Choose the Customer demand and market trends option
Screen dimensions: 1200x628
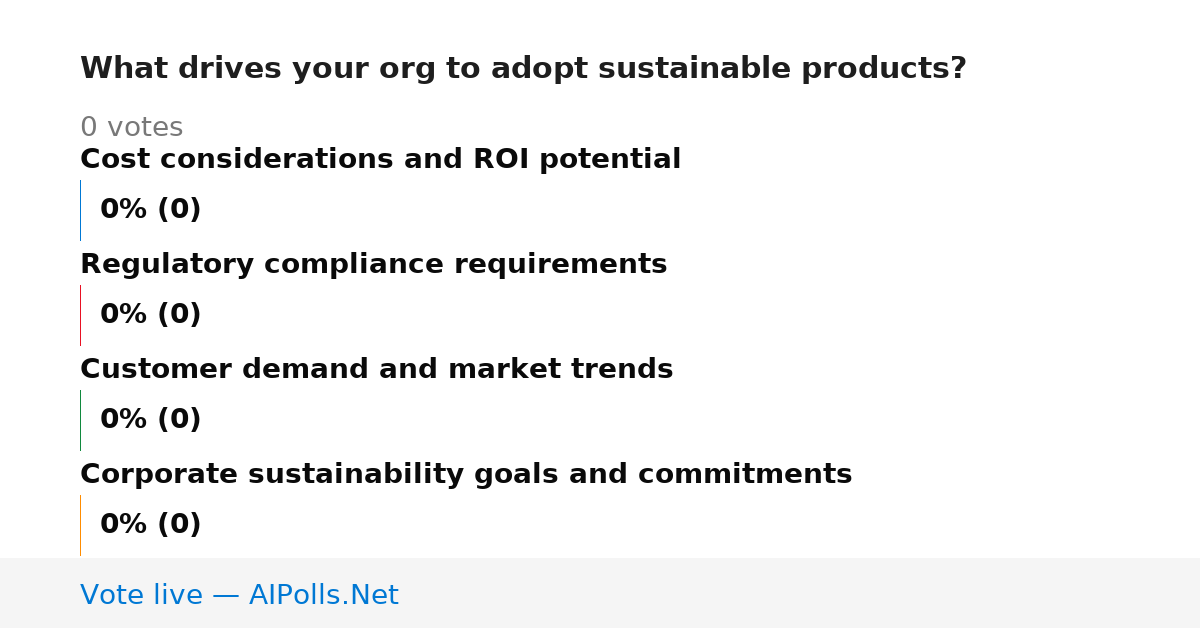point(376,370)
